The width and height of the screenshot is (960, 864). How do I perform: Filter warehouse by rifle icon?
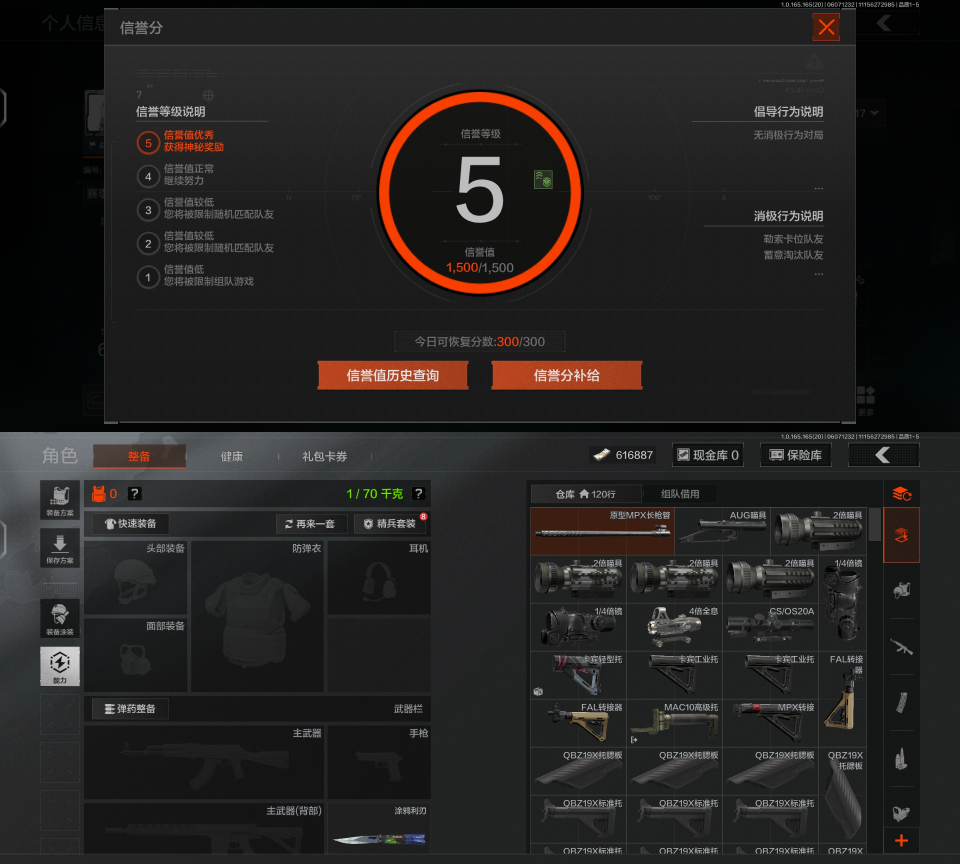click(x=901, y=647)
